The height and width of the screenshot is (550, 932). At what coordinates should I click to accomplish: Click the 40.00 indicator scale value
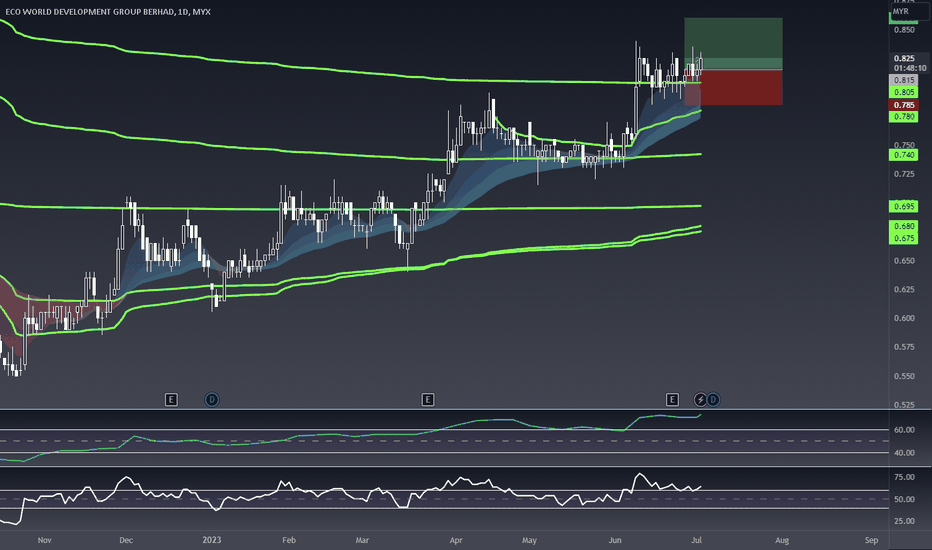pyautogui.click(x=904, y=452)
